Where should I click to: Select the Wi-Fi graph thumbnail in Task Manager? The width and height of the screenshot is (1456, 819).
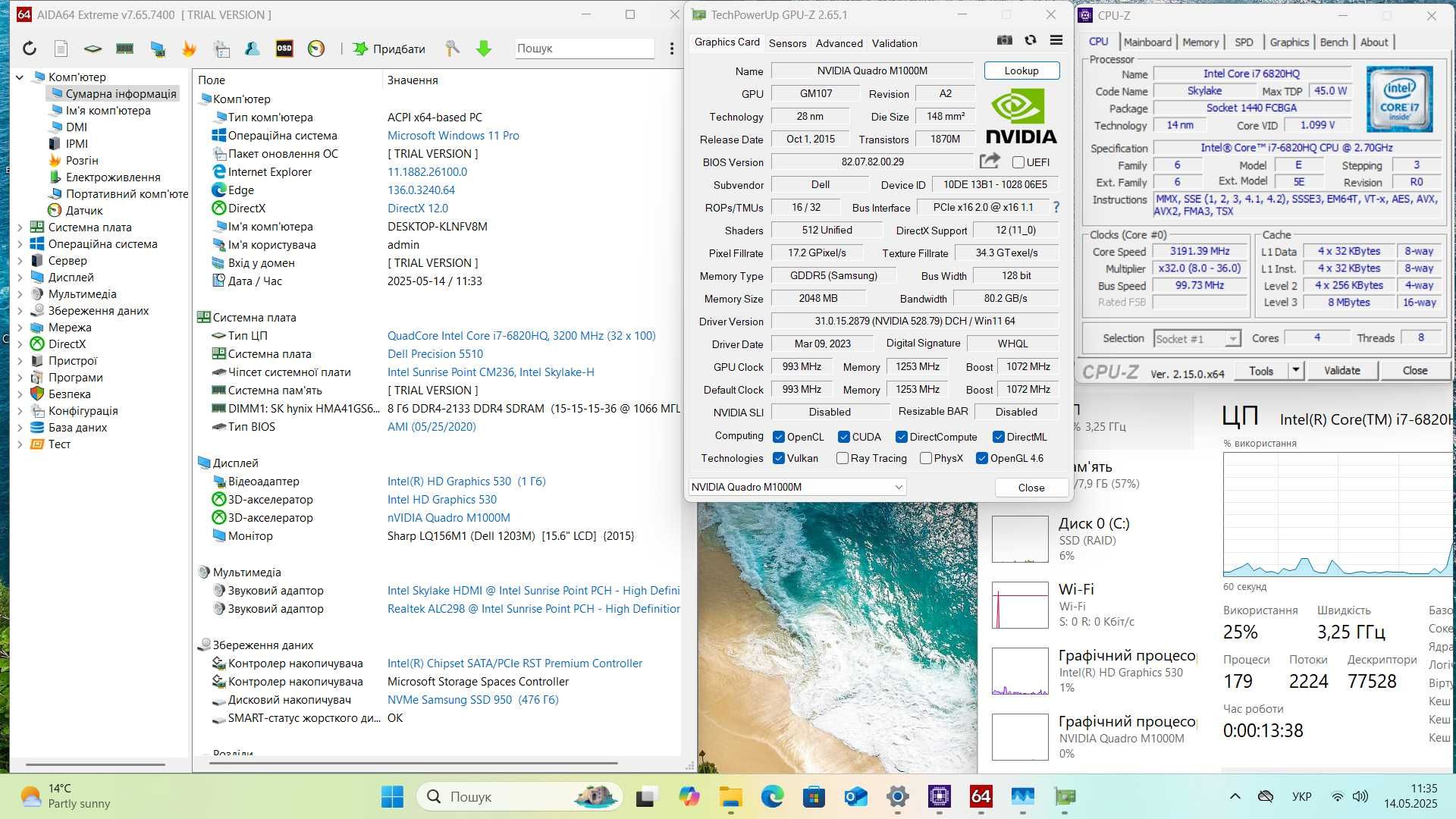(x=1020, y=605)
